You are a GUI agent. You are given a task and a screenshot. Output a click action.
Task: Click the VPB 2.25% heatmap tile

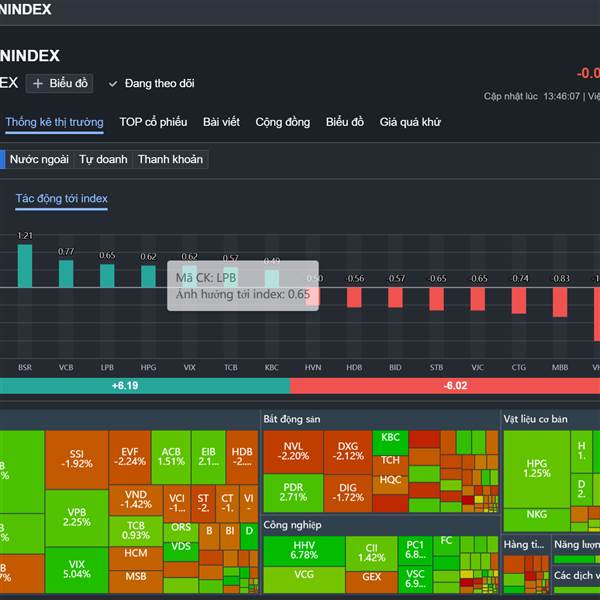[77, 518]
